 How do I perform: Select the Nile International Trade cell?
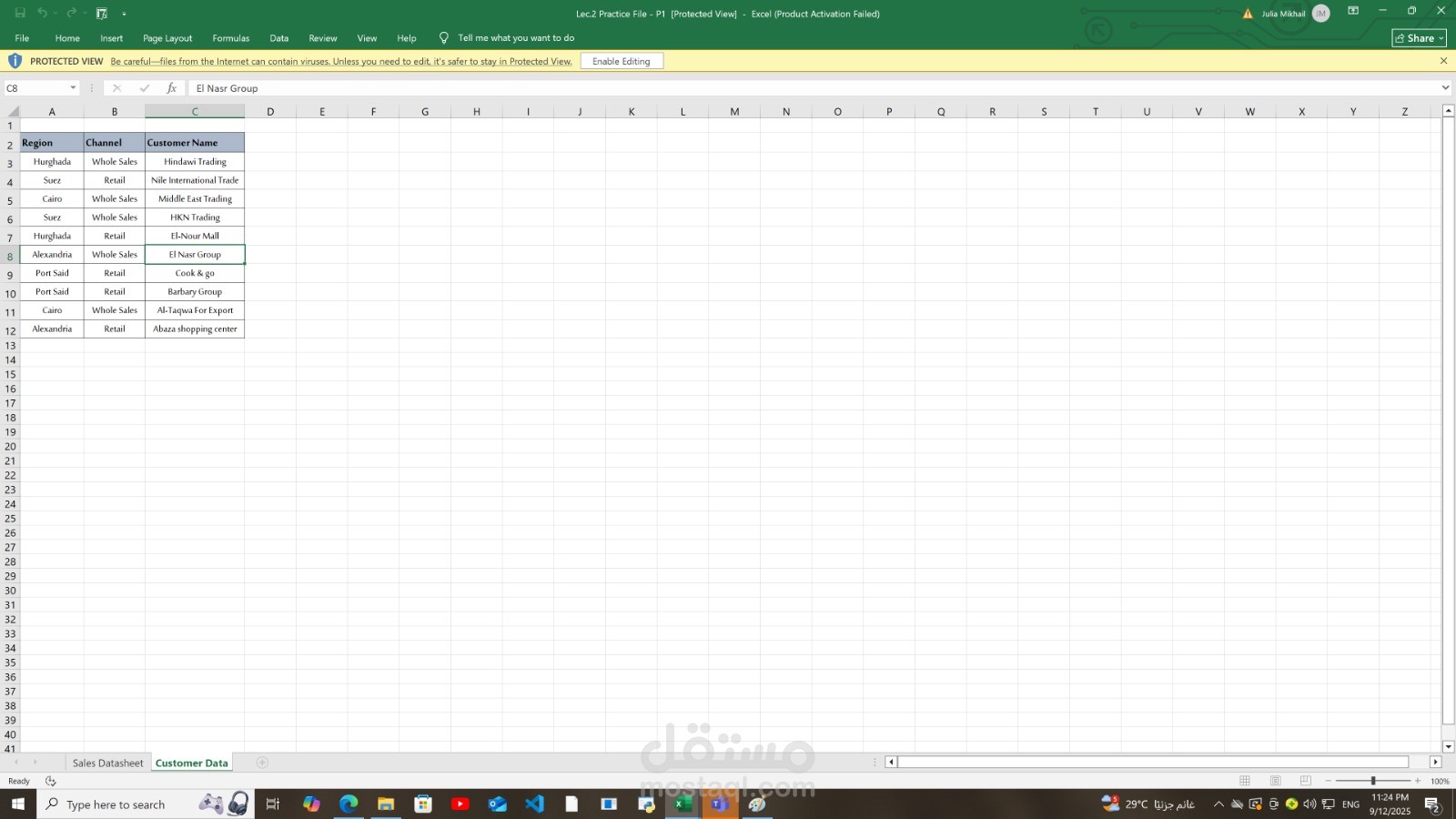(x=195, y=180)
